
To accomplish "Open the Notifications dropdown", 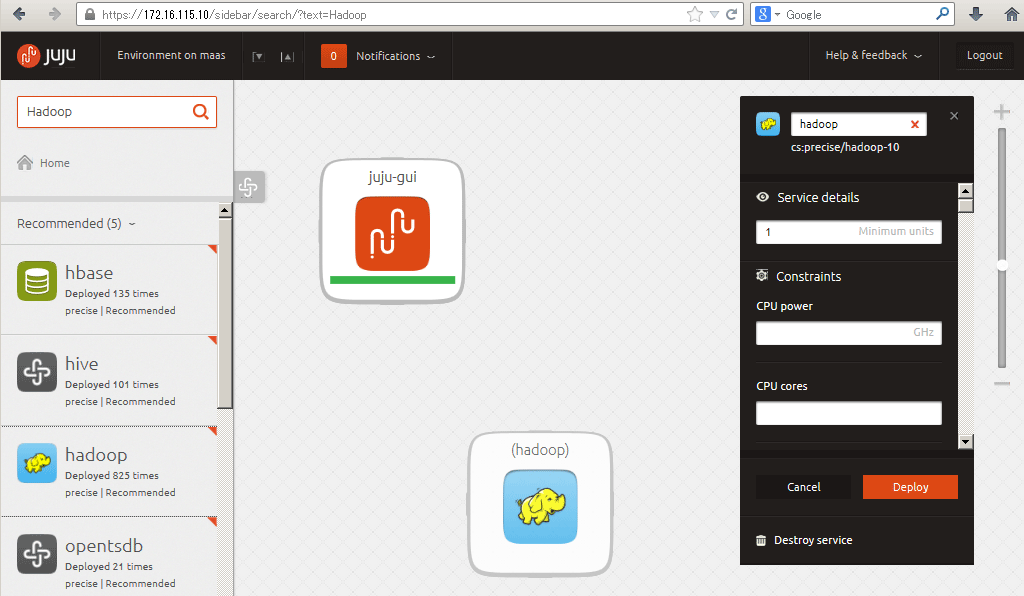I will (x=395, y=56).
